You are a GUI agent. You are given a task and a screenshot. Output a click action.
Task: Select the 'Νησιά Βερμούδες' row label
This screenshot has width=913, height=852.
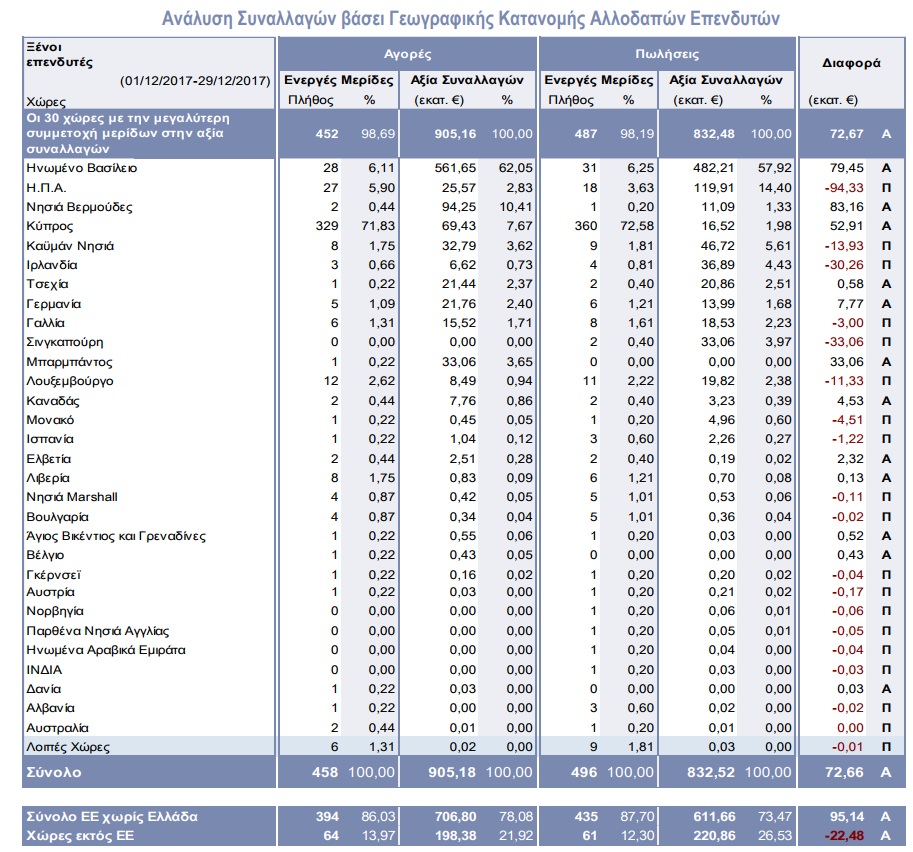pos(79,207)
